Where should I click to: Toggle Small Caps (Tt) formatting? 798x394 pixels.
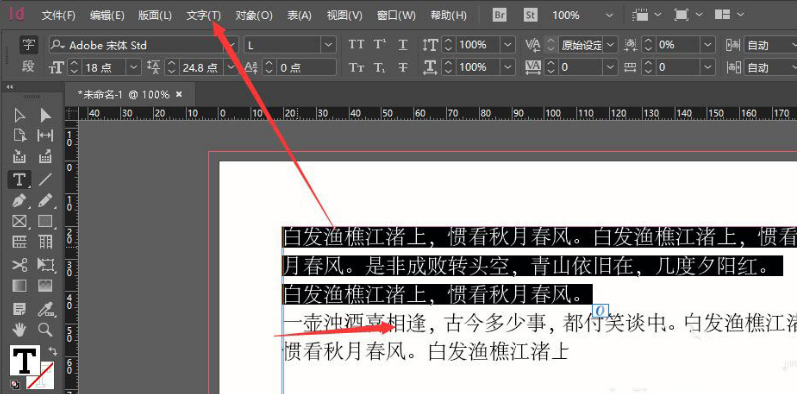(x=356, y=67)
